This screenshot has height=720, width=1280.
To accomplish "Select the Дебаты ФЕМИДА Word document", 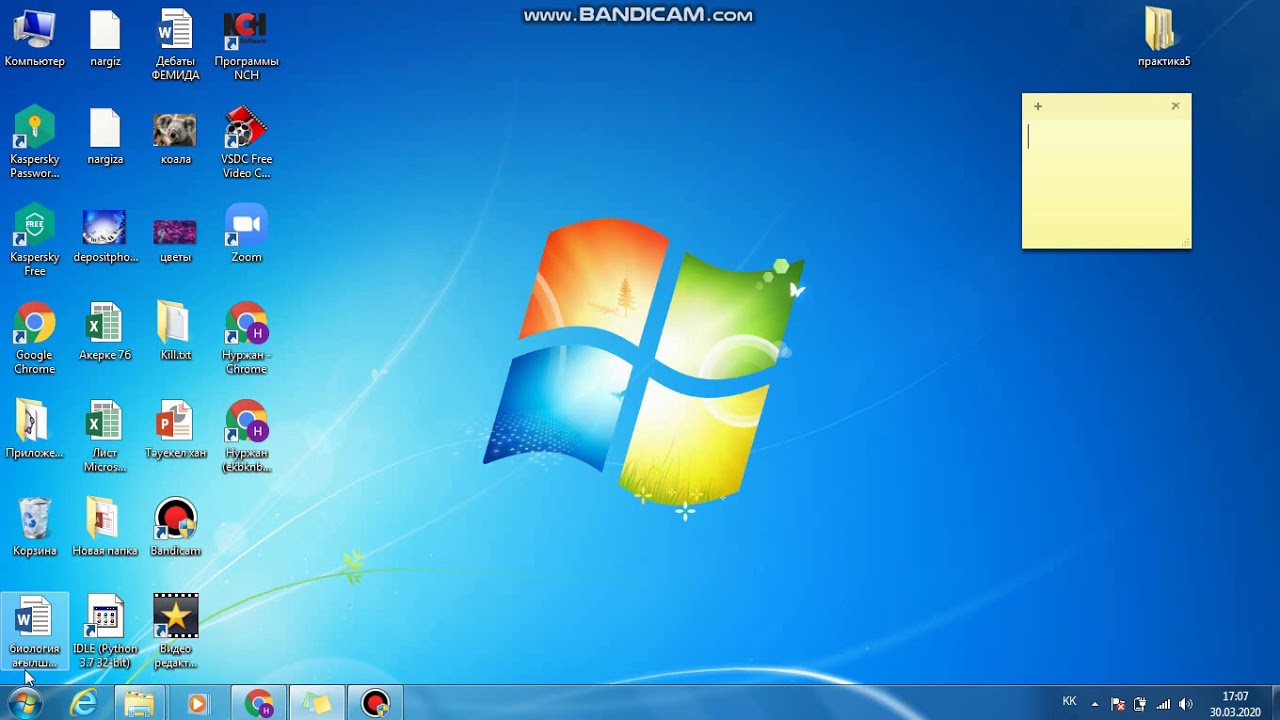I will [x=176, y=45].
